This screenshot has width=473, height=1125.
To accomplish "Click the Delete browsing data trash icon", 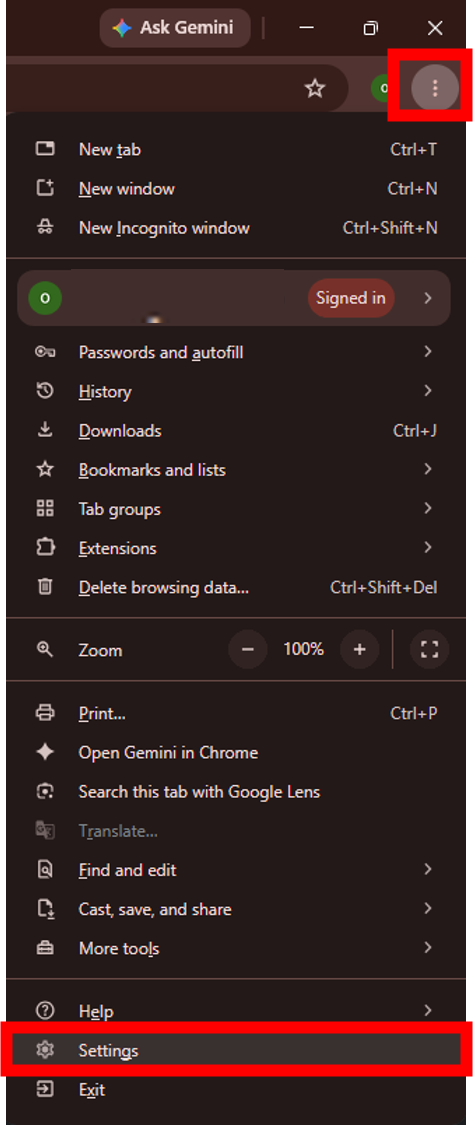I will point(45,587).
